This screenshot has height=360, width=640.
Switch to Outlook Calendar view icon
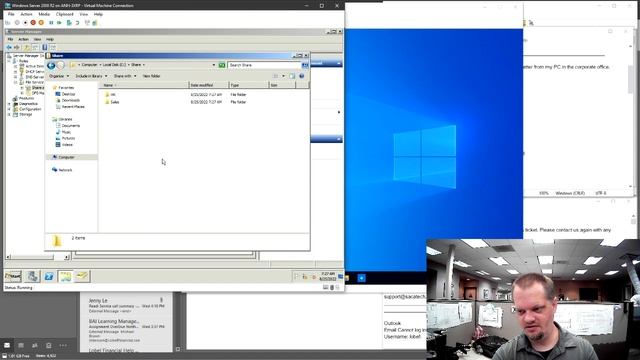point(21,345)
